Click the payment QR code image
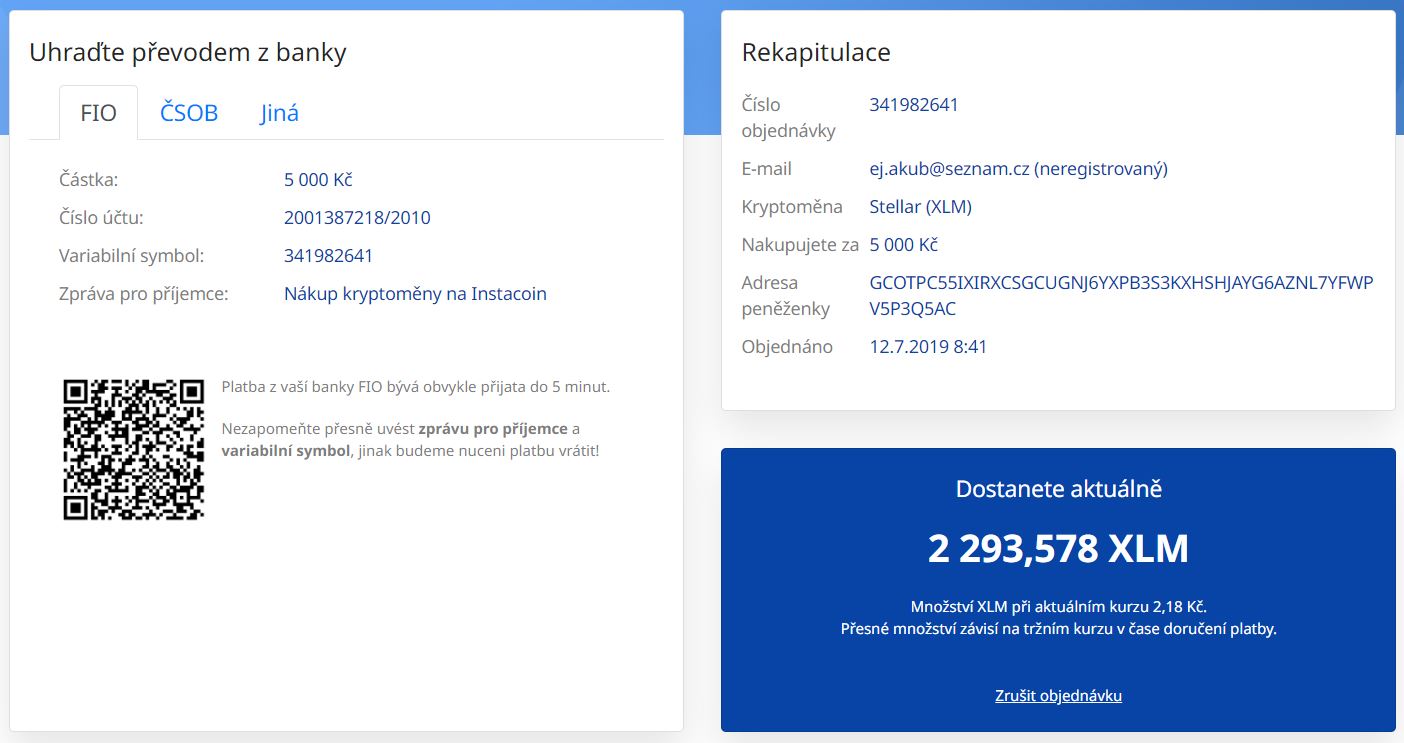 [134, 449]
